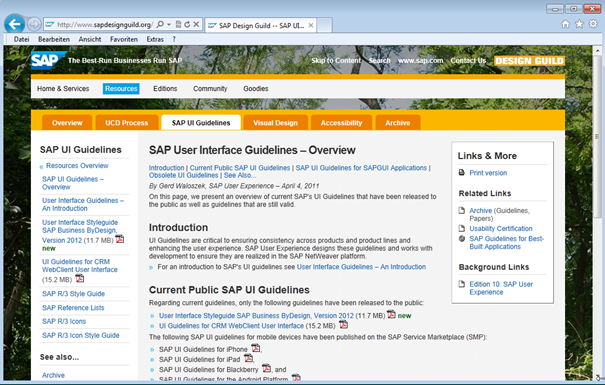Open SAP R/3 Icons sidebar link
This screenshot has height=385, width=605.
[x=64, y=321]
